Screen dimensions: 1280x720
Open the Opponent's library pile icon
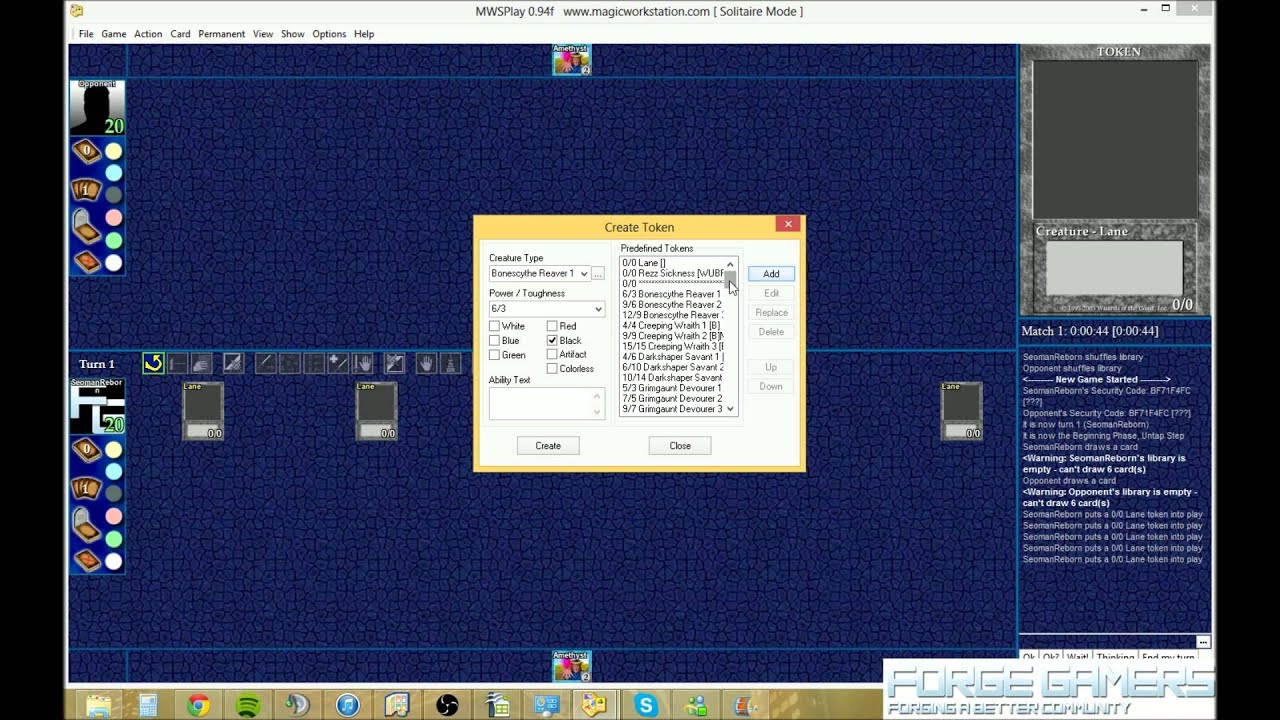[x=86, y=152]
